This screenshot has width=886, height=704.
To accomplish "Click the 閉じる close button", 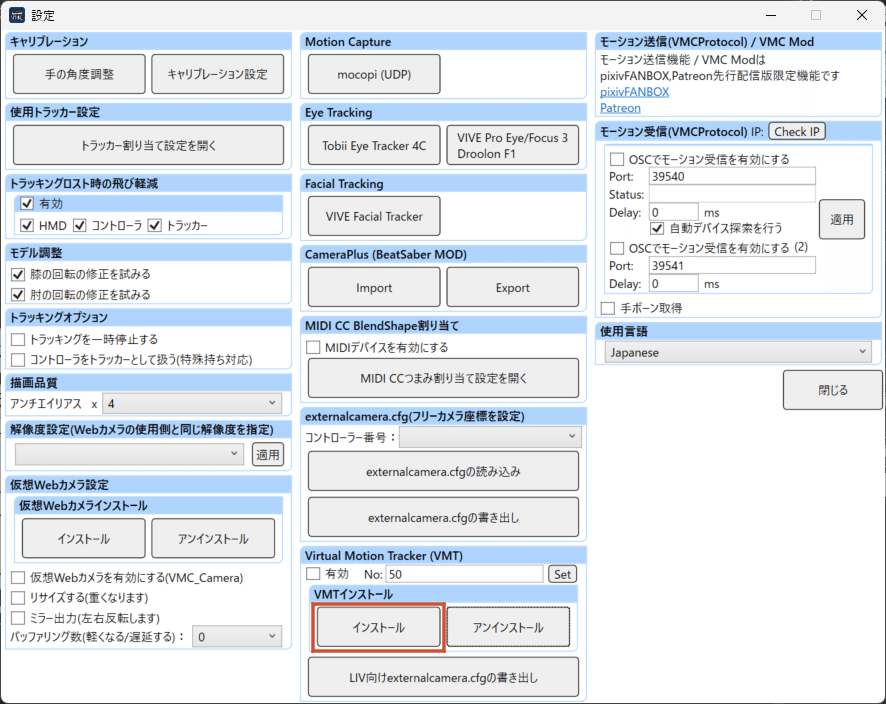I will click(832, 390).
